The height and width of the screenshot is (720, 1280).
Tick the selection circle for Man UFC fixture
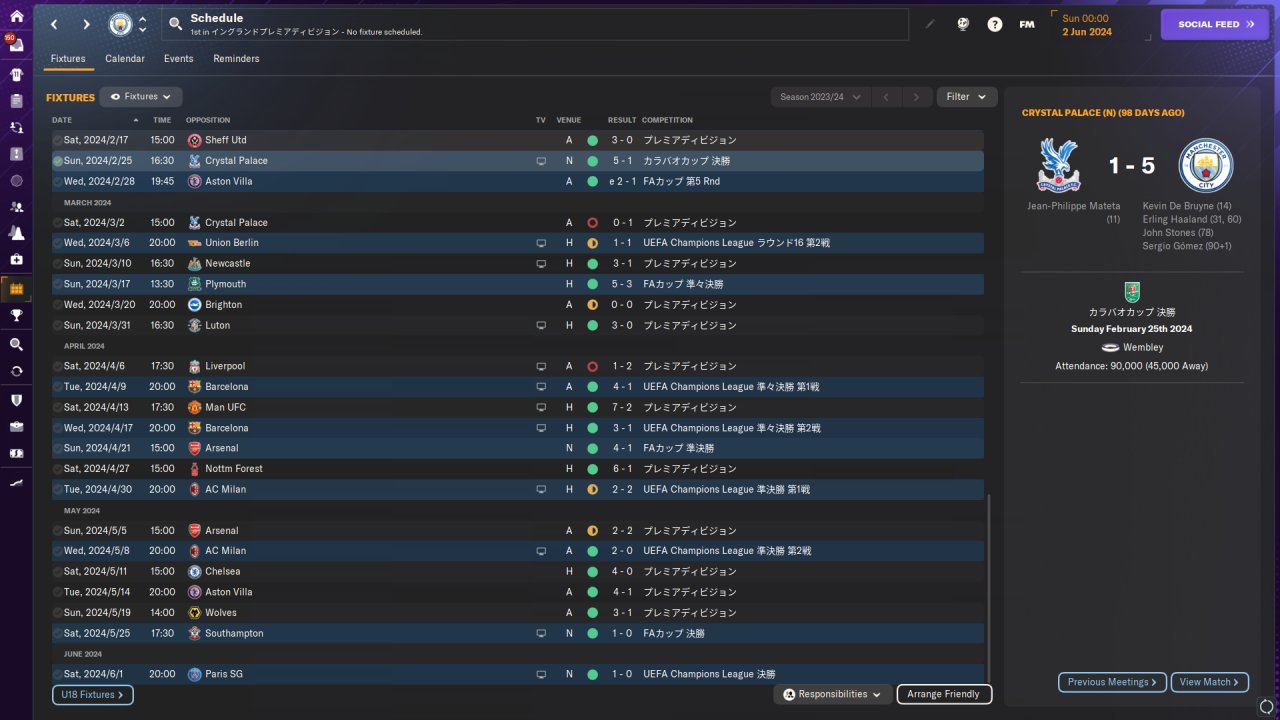point(57,407)
